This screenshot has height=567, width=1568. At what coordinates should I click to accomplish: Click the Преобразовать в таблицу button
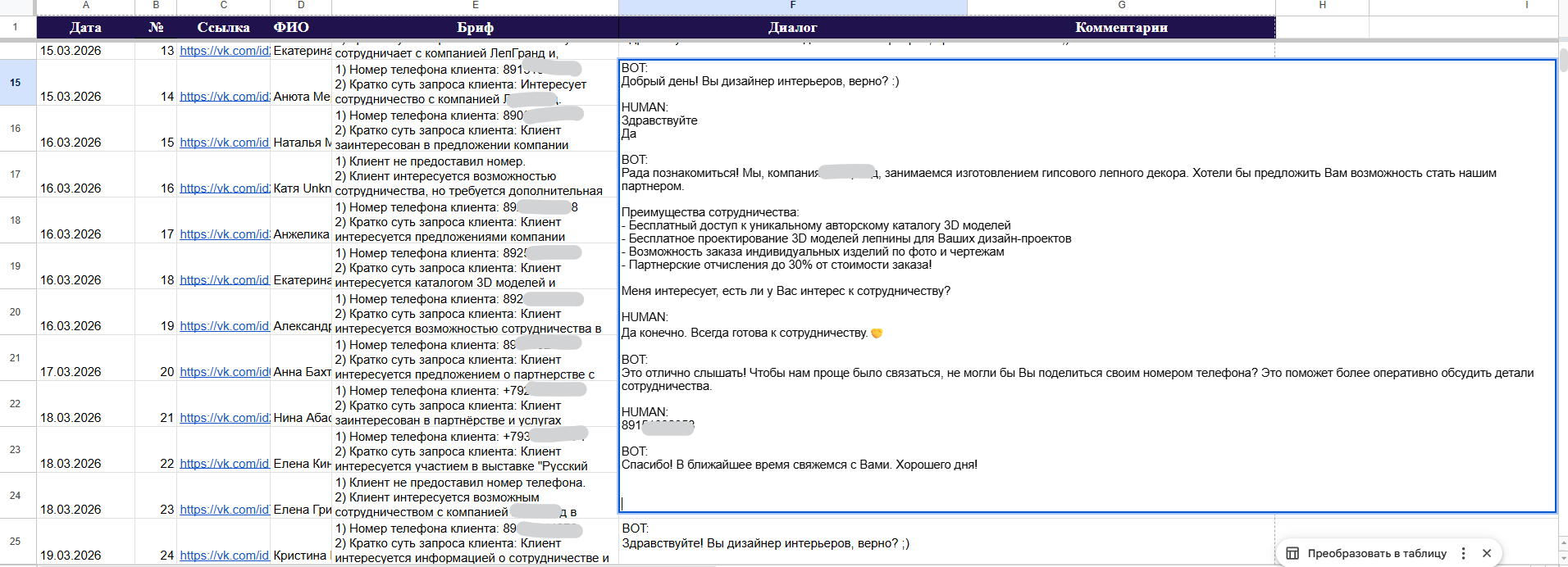pyautogui.click(x=1366, y=553)
